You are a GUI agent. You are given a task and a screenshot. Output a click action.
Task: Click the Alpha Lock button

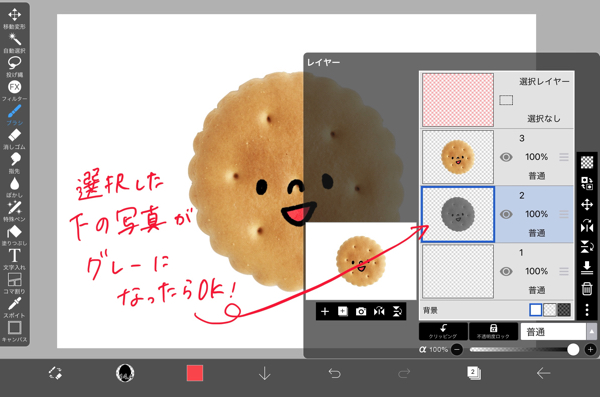[x=493, y=332]
